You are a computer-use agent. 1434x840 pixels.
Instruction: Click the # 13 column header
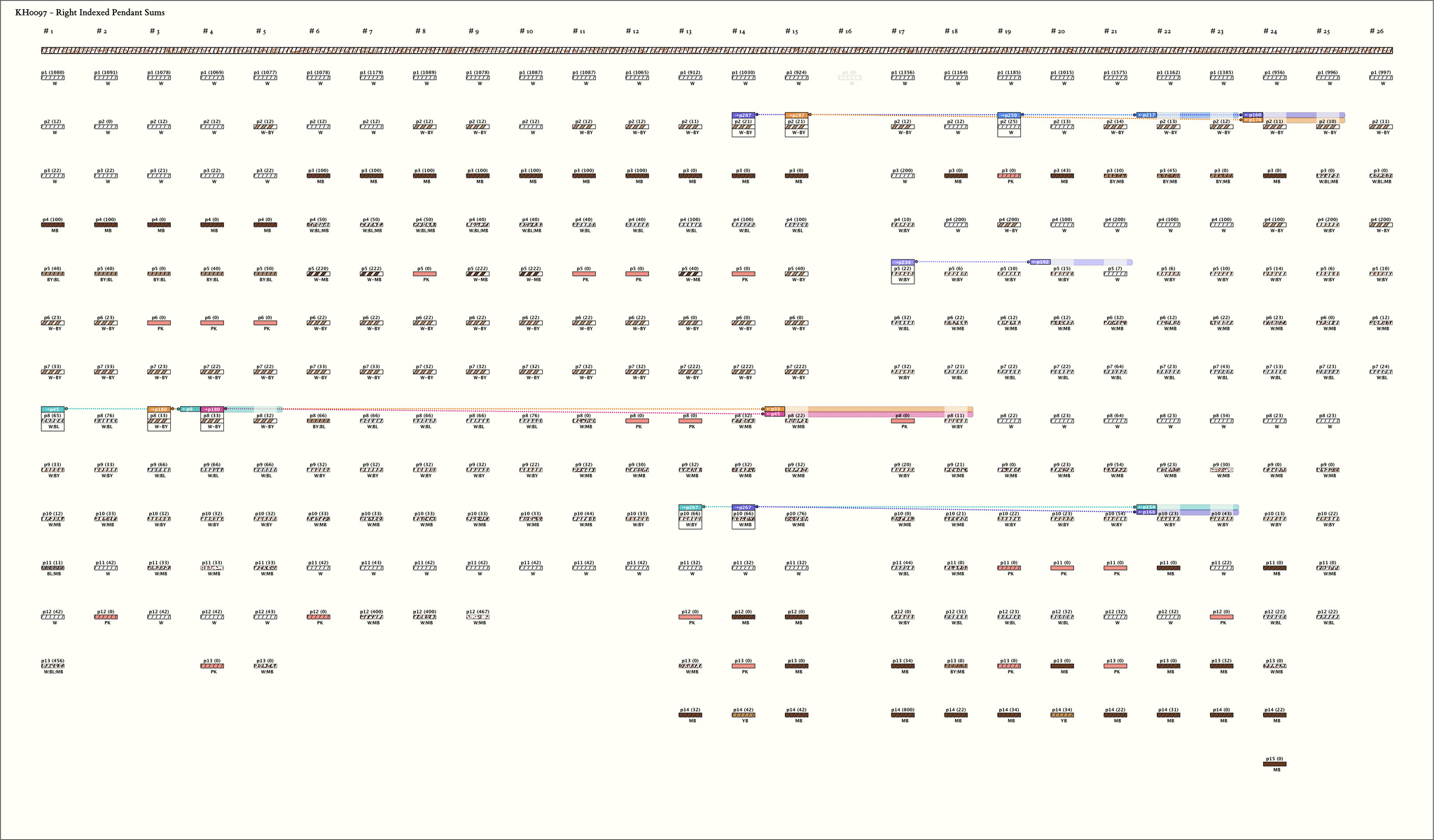tap(685, 31)
